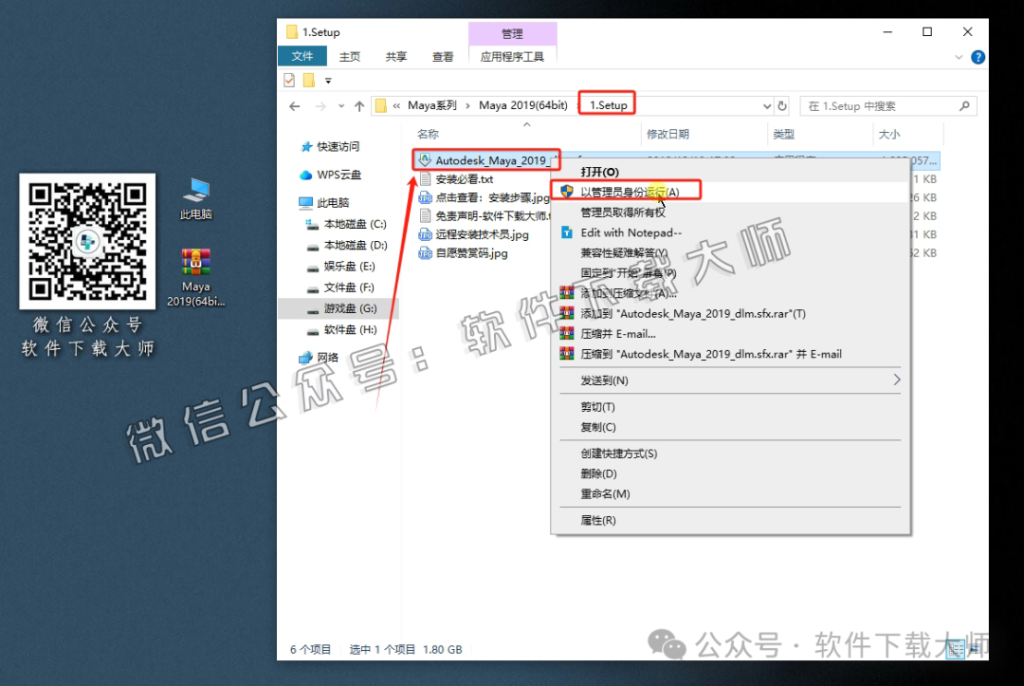
Task: Select the 自愿赞赏码.jpg file
Action: click(464, 253)
